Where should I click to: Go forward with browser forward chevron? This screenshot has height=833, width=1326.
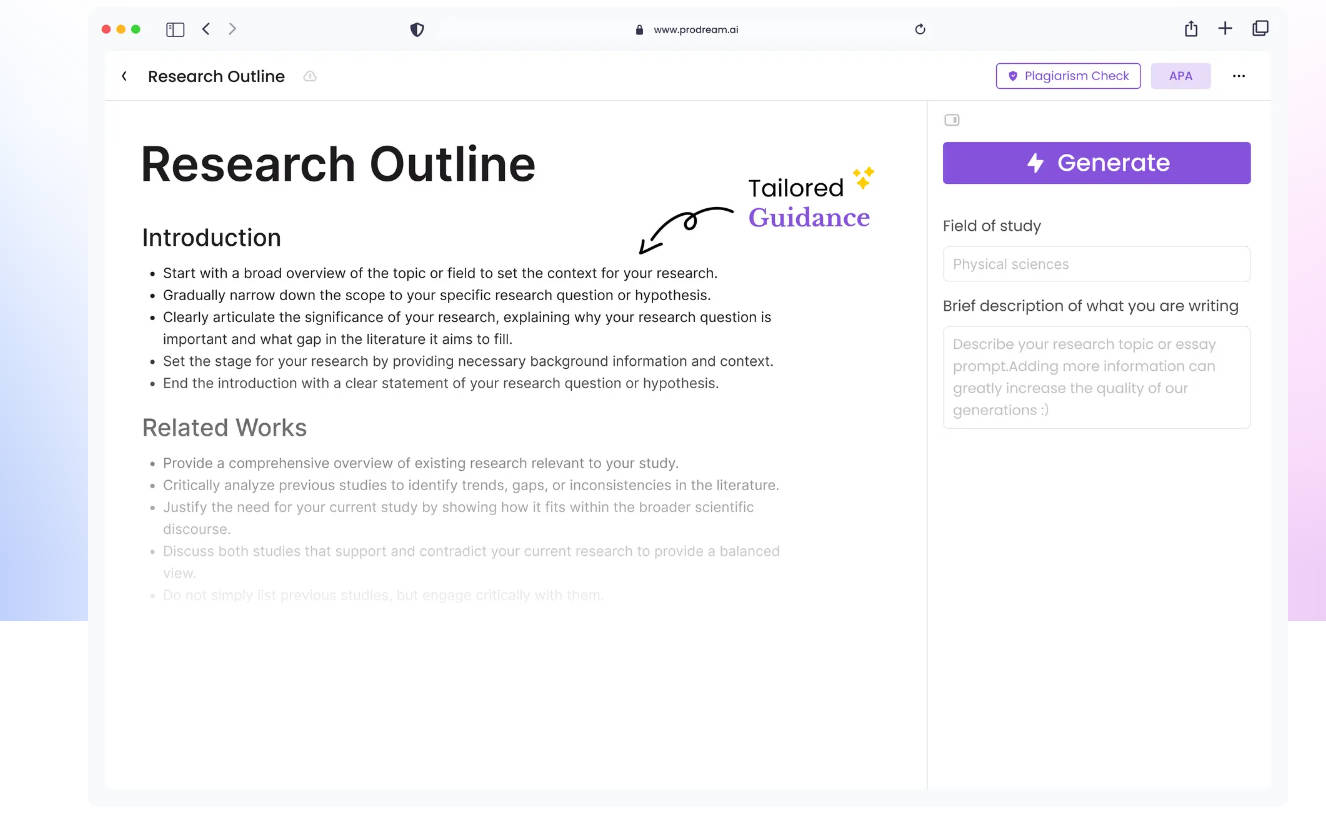(232, 29)
